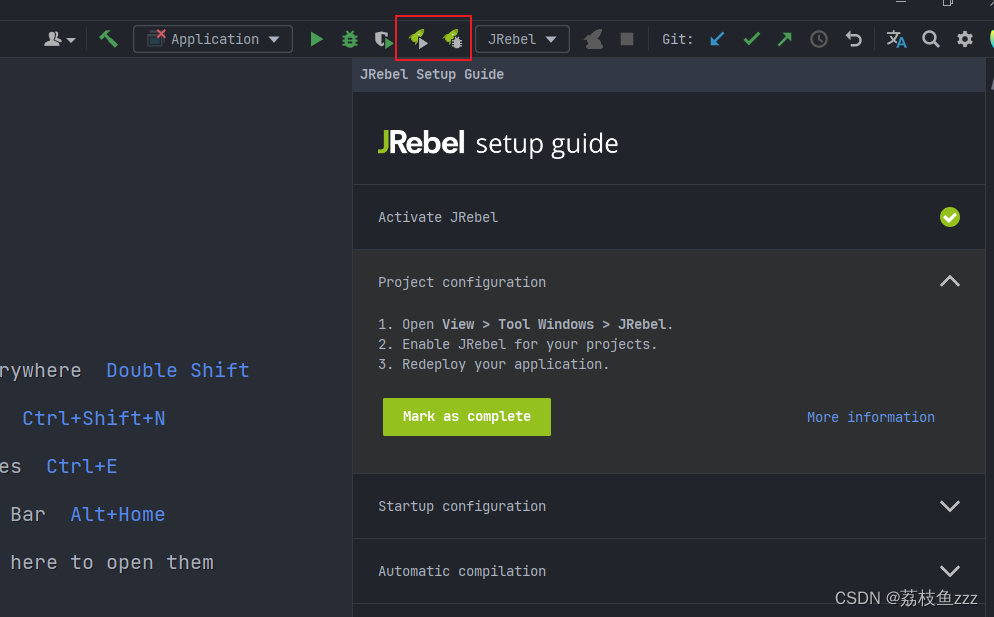
Task: Update project with Git blue arrow
Action: coord(717,39)
